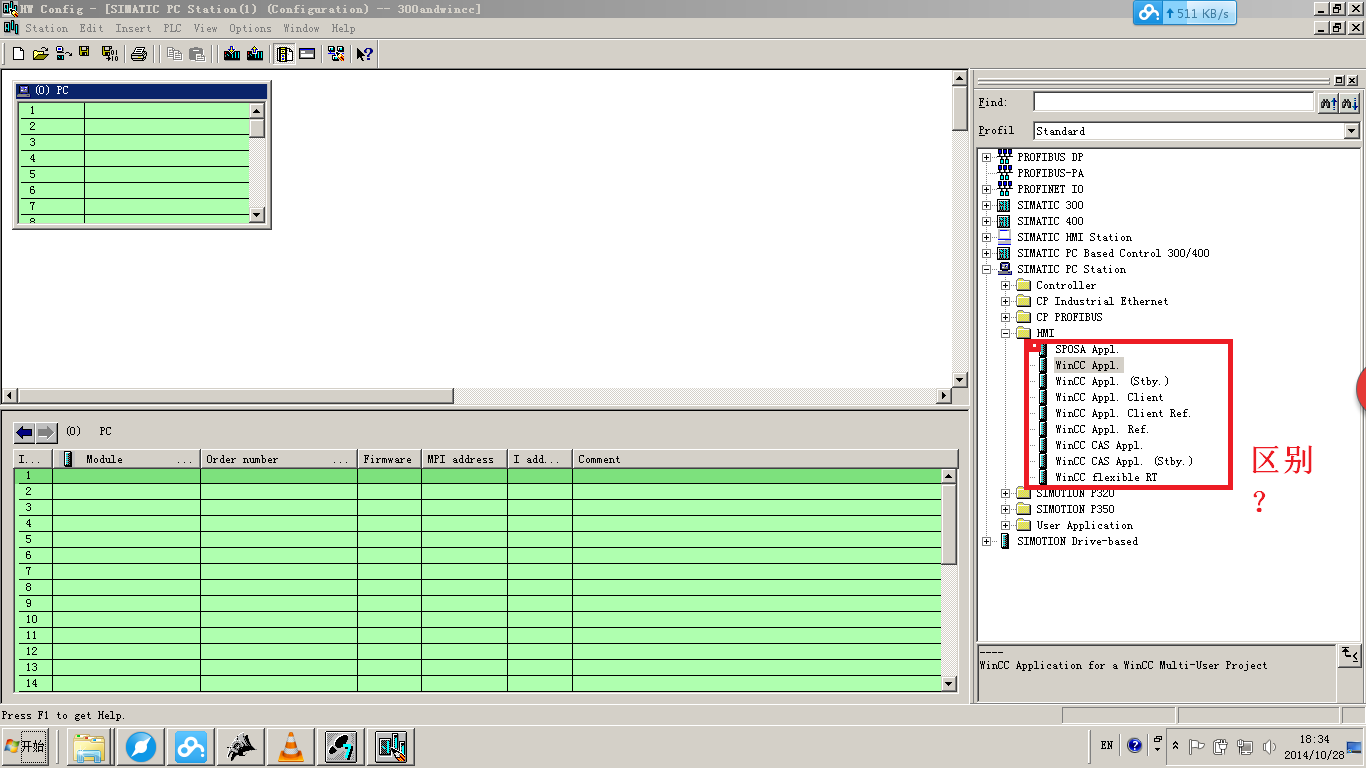Open Configure Network from the toolbar
Viewport: 1366px width, 768px height.
[x=336, y=54]
